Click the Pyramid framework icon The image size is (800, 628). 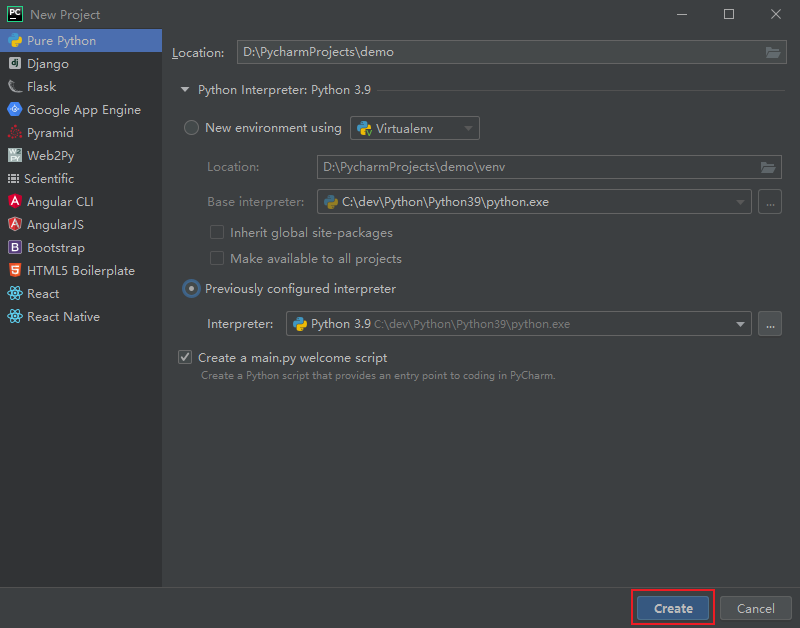[x=15, y=132]
